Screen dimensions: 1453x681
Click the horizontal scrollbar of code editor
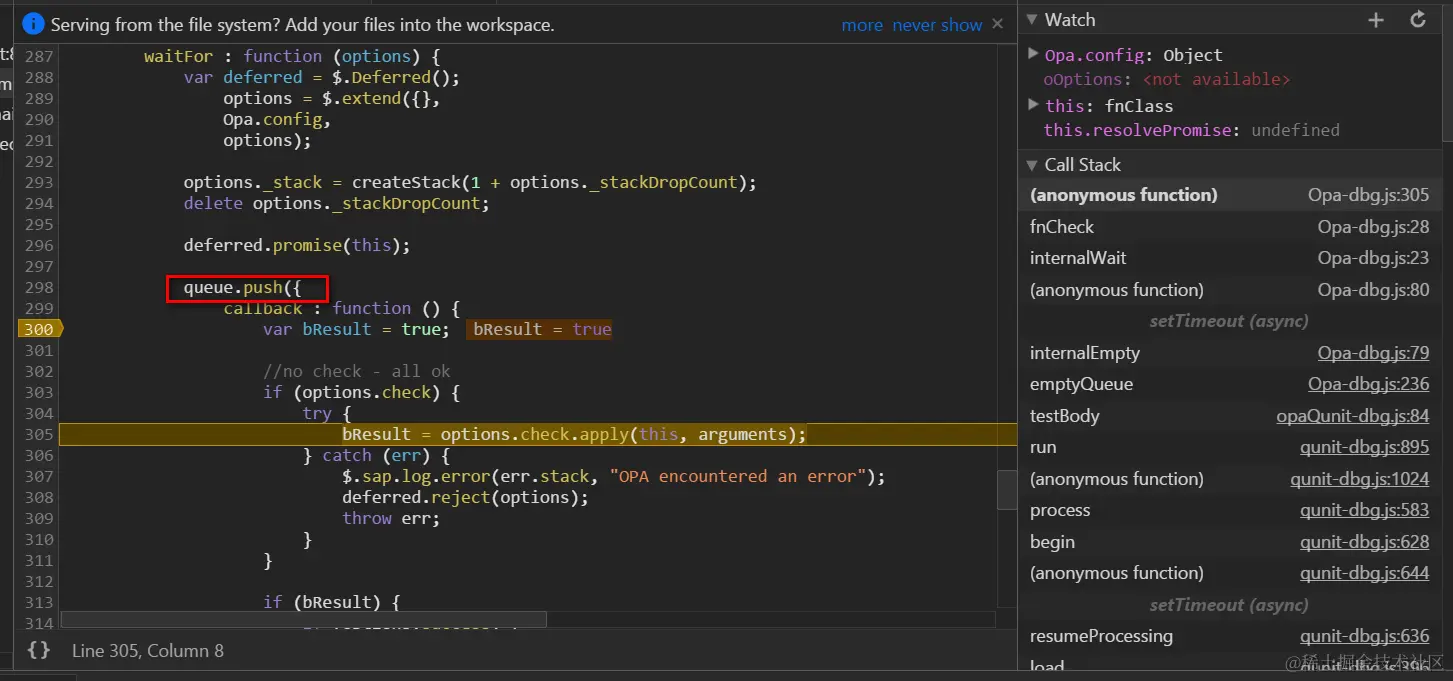[304, 620]
